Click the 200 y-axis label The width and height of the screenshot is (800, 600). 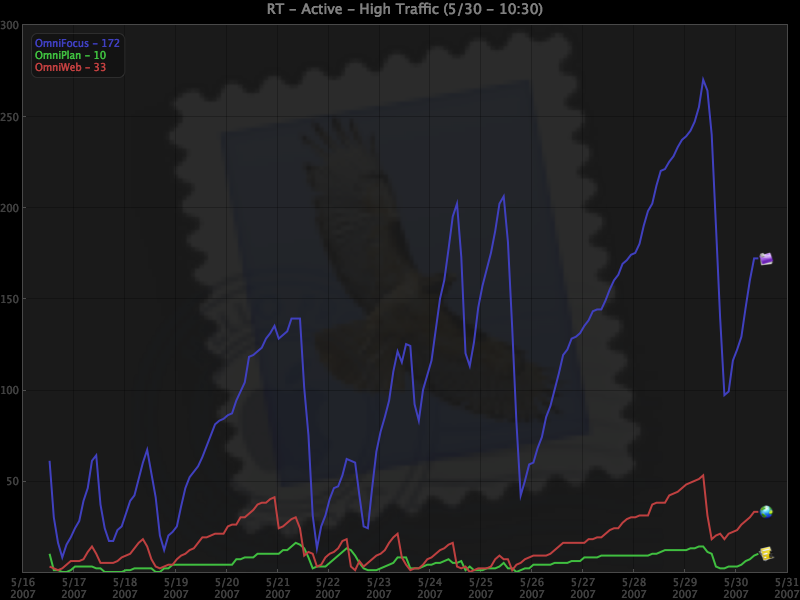tap(10, 208)
